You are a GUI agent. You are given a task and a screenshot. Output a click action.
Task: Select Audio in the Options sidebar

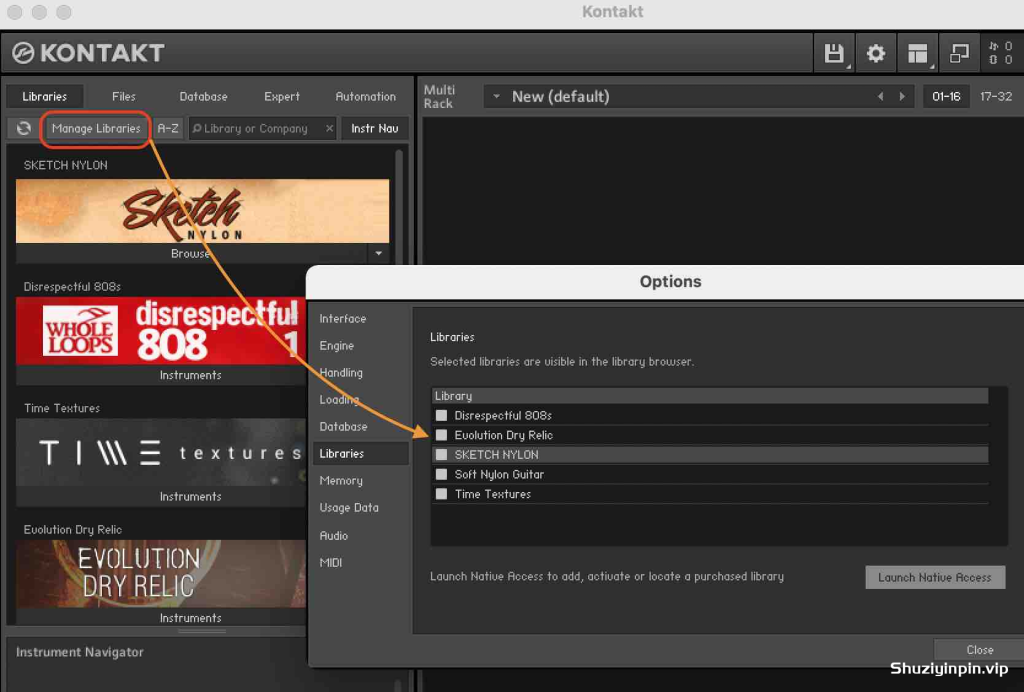pyautogui.click(x=334, y=535)
